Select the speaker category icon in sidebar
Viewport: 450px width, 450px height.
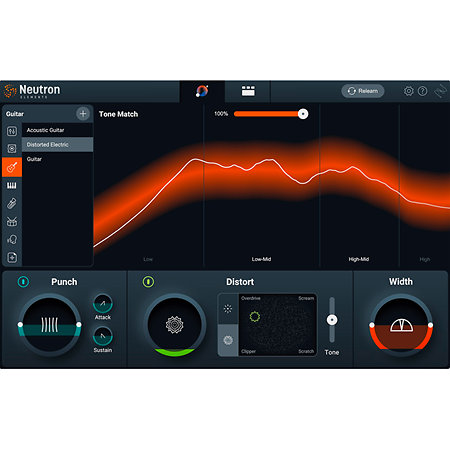click(x=12, y=148)
